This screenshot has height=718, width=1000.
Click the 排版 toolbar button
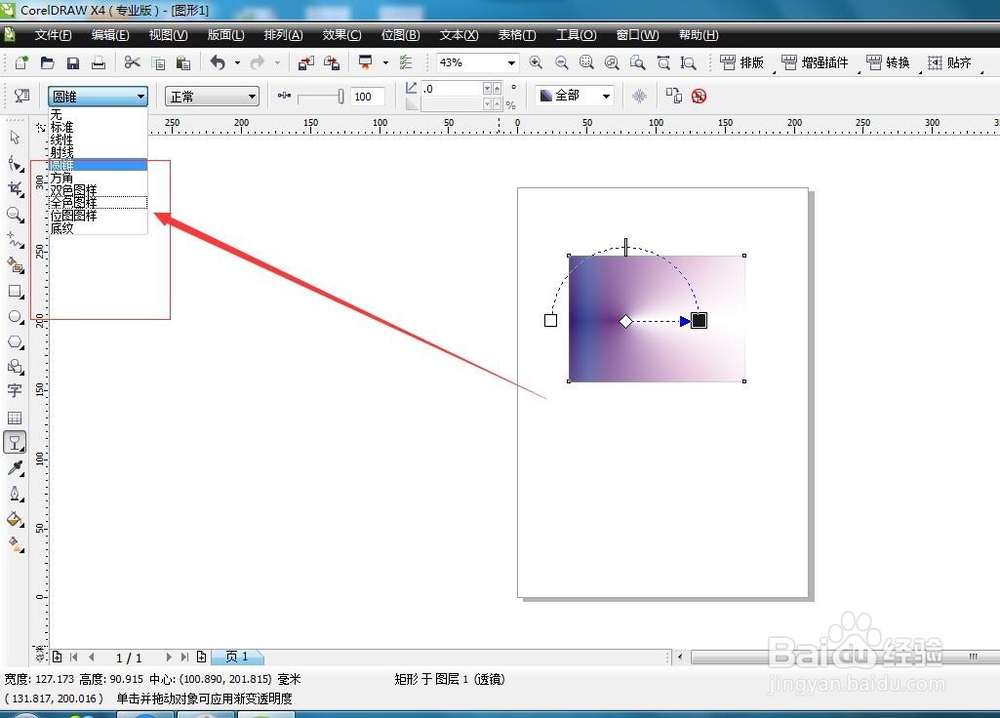pyautogui.click(x=742, y=62)
